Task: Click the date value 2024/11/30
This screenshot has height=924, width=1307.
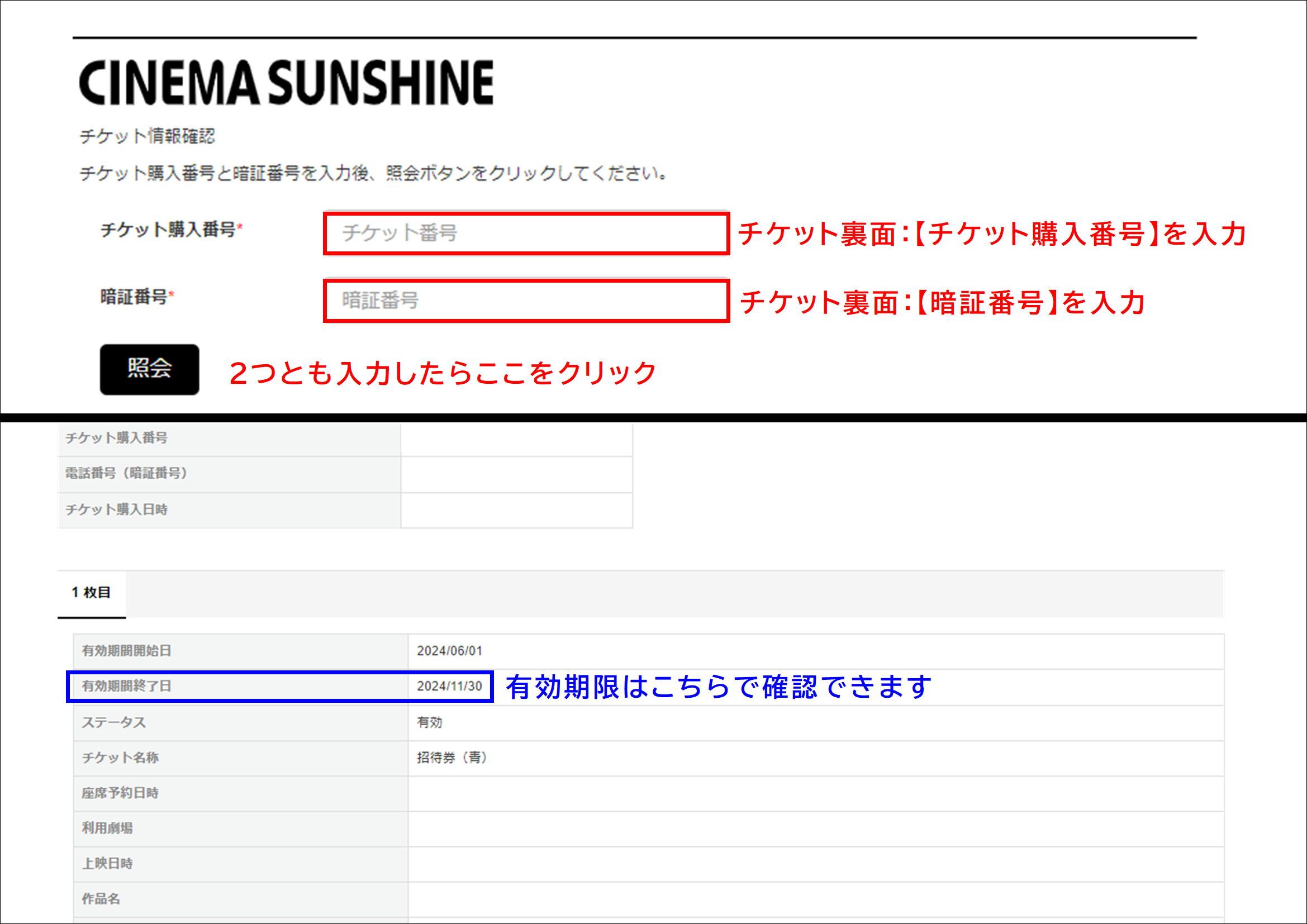Action: [450, 686]
